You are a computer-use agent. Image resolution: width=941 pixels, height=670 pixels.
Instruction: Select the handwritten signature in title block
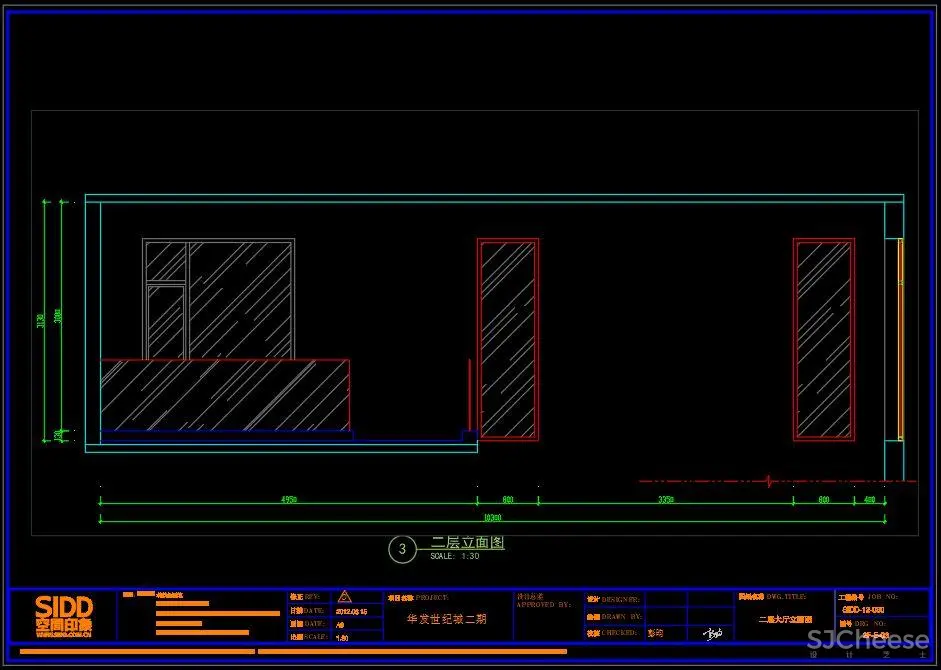point(712,633)
